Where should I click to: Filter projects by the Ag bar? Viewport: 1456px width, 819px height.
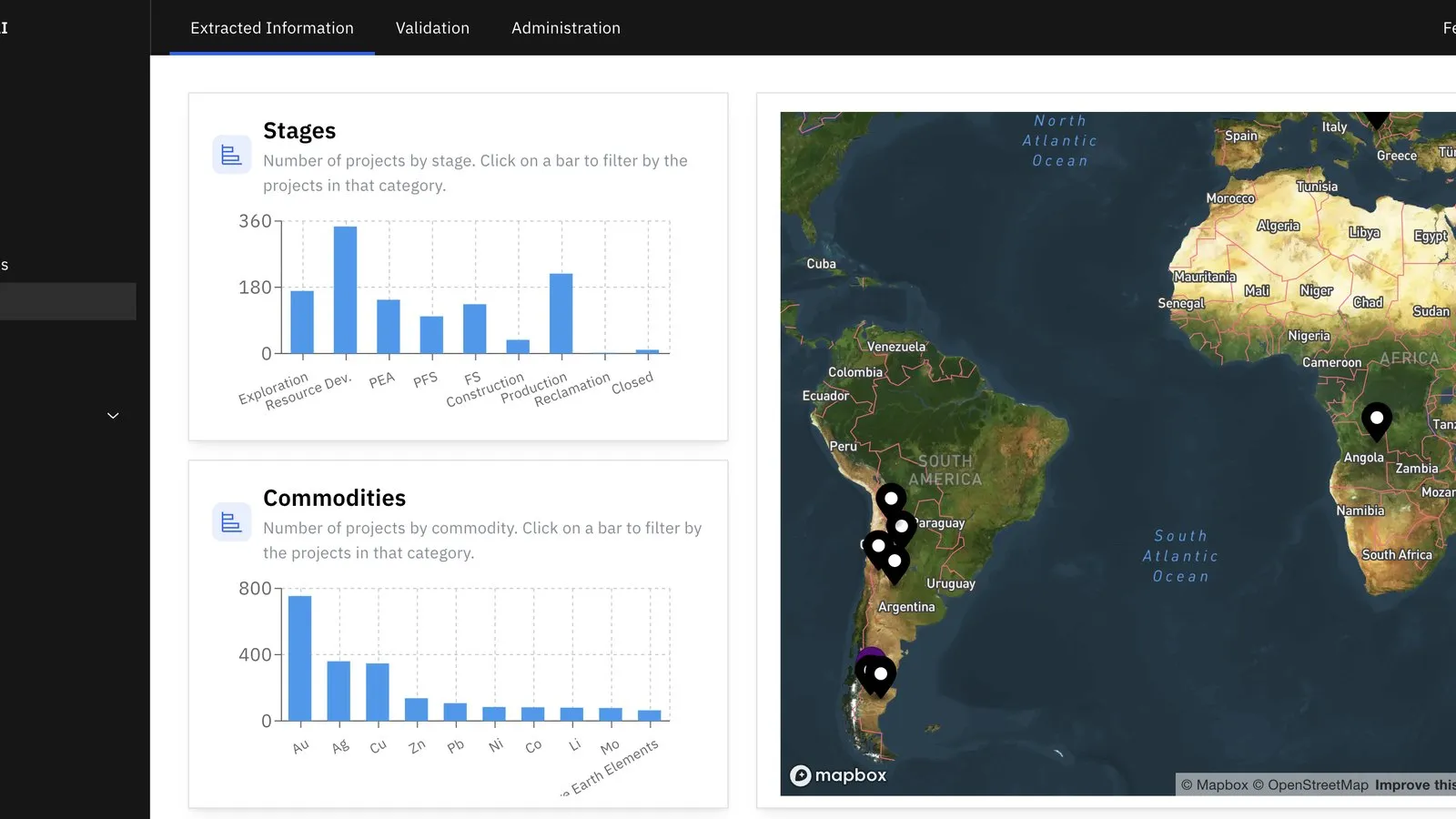click(339, 691)
